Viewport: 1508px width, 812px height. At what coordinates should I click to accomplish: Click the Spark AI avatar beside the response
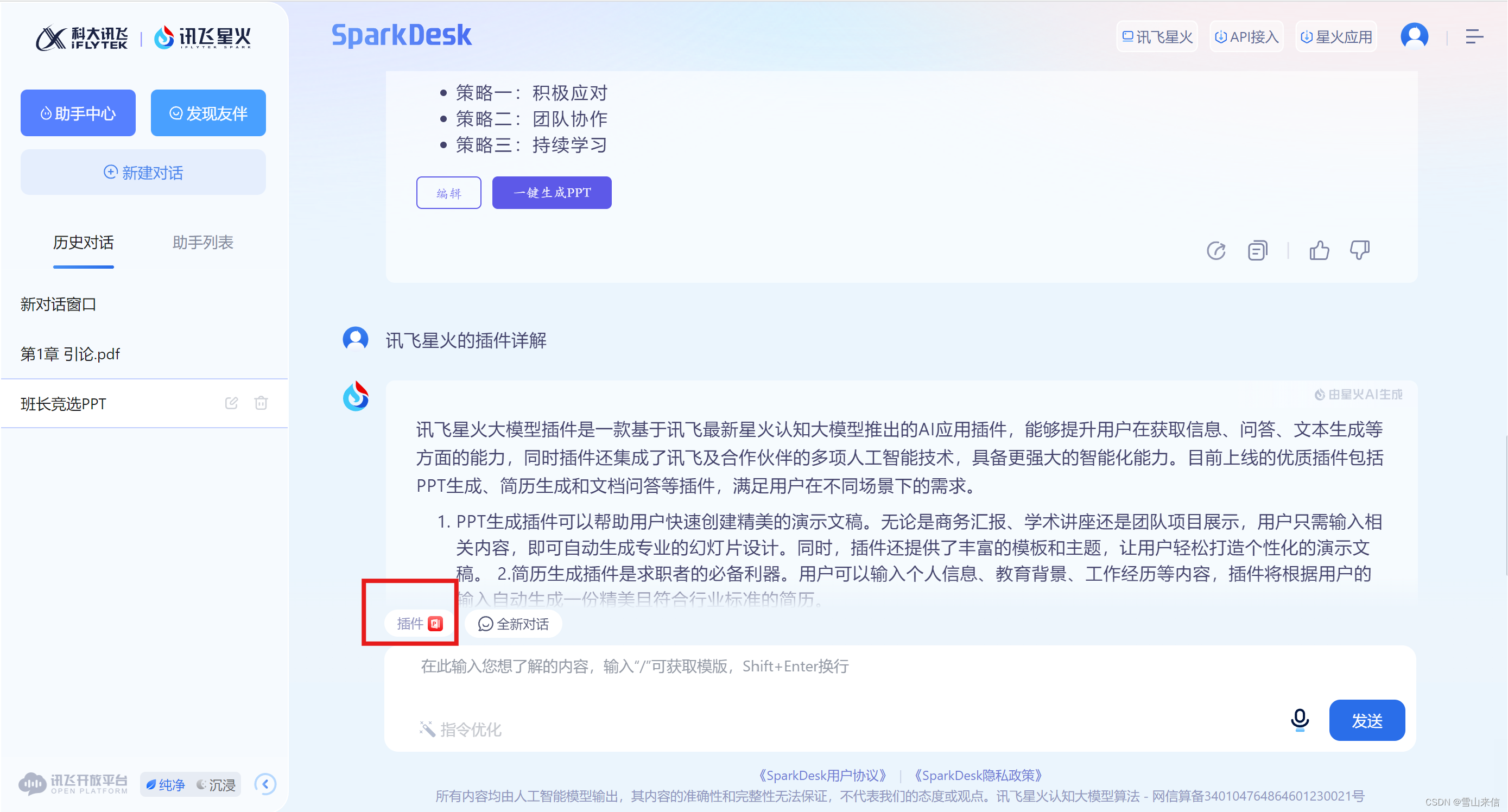click(356, 396)
